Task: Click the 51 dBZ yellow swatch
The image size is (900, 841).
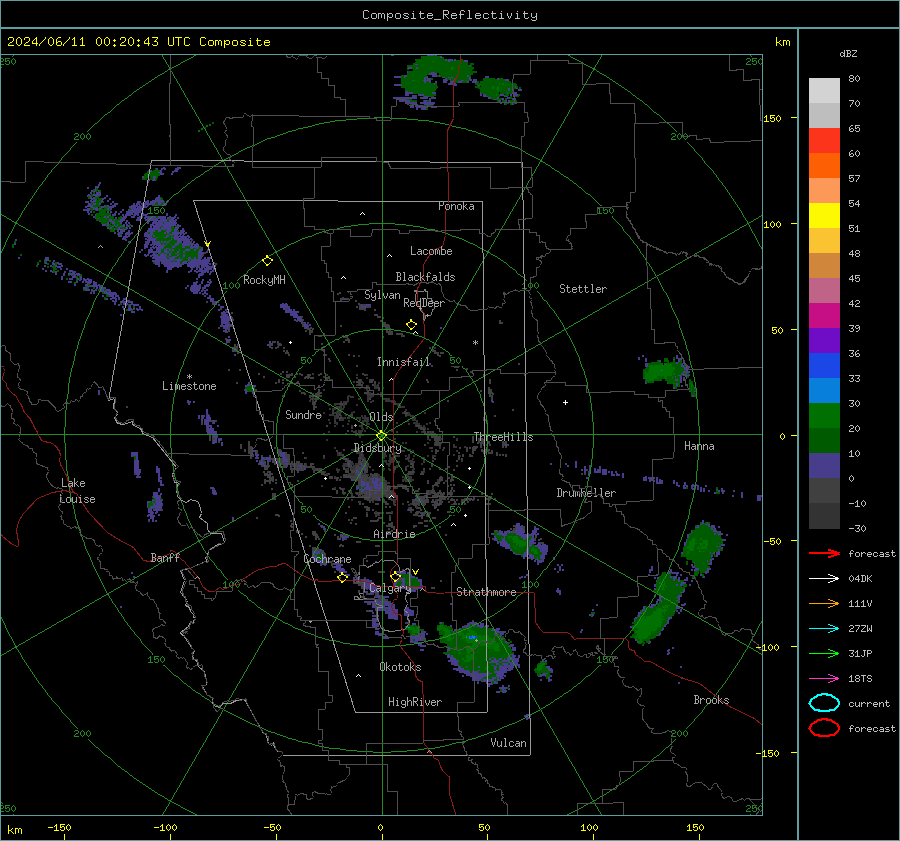Action: [x=824, y=215]
